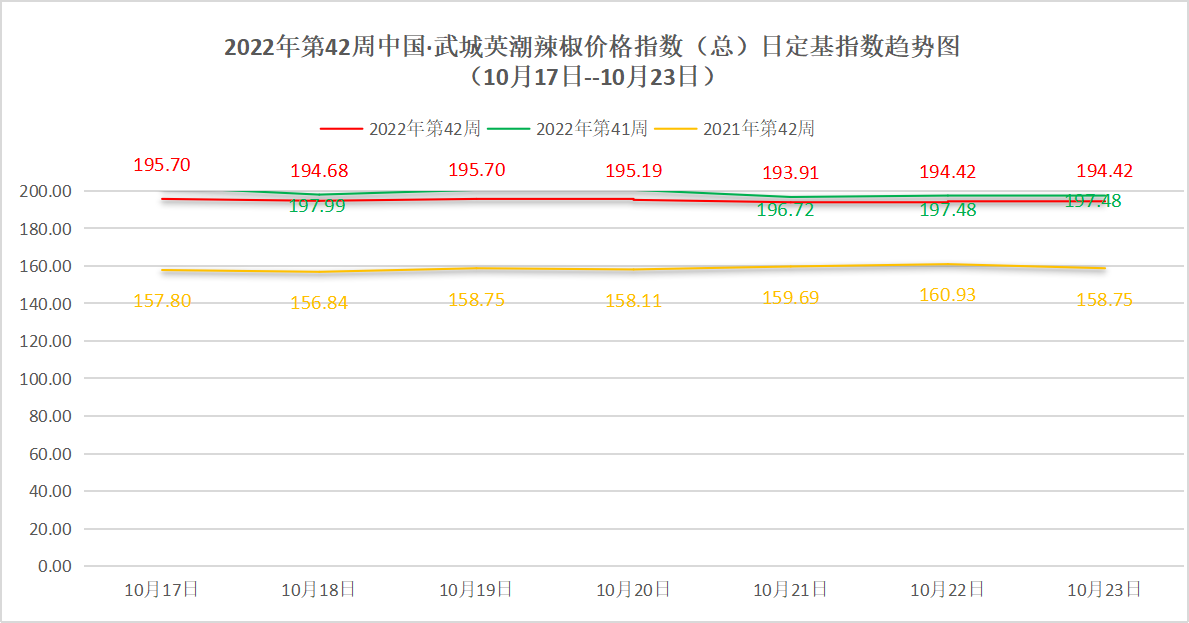Image resolution: width=1189 pixels, height=623 pixels.
Task: Select the yellow 160.93 data label
Action: point(948,295)
